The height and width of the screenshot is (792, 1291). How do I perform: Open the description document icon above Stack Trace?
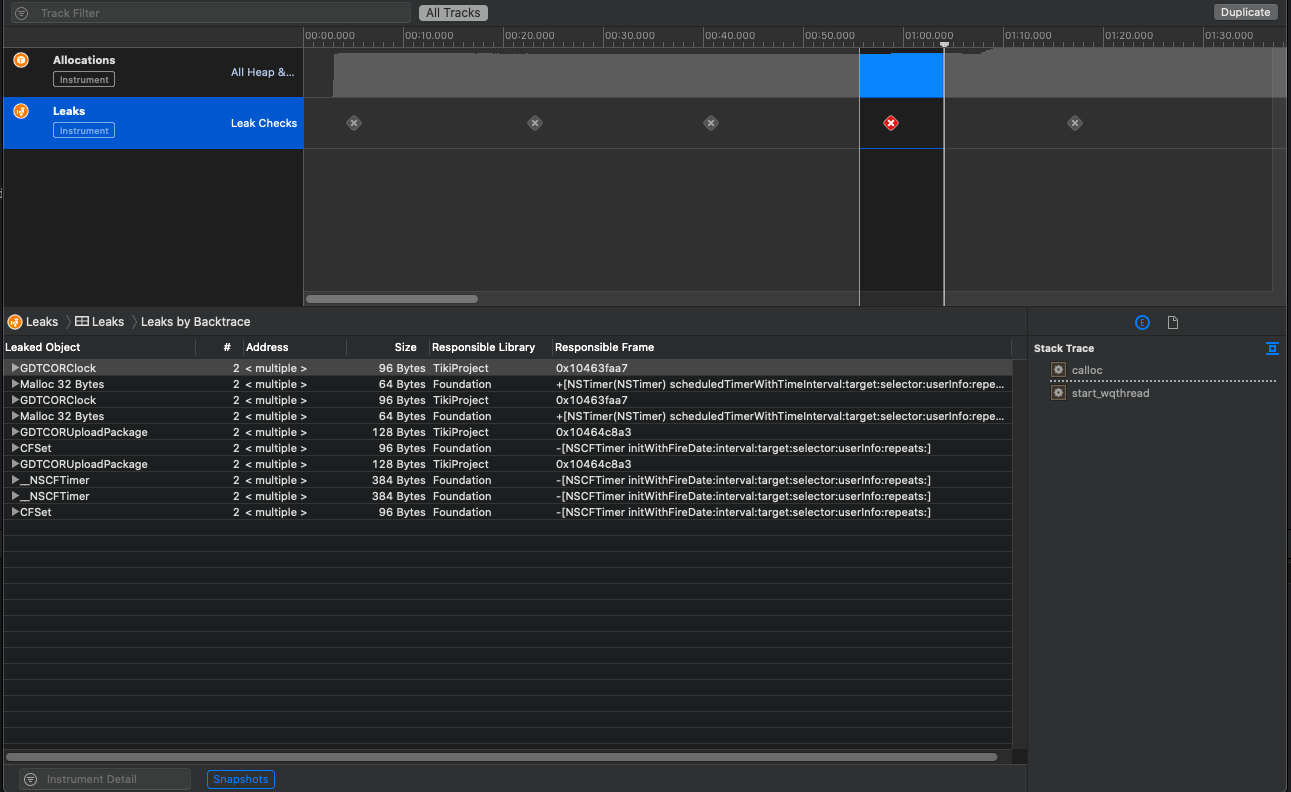[1172, 322]
